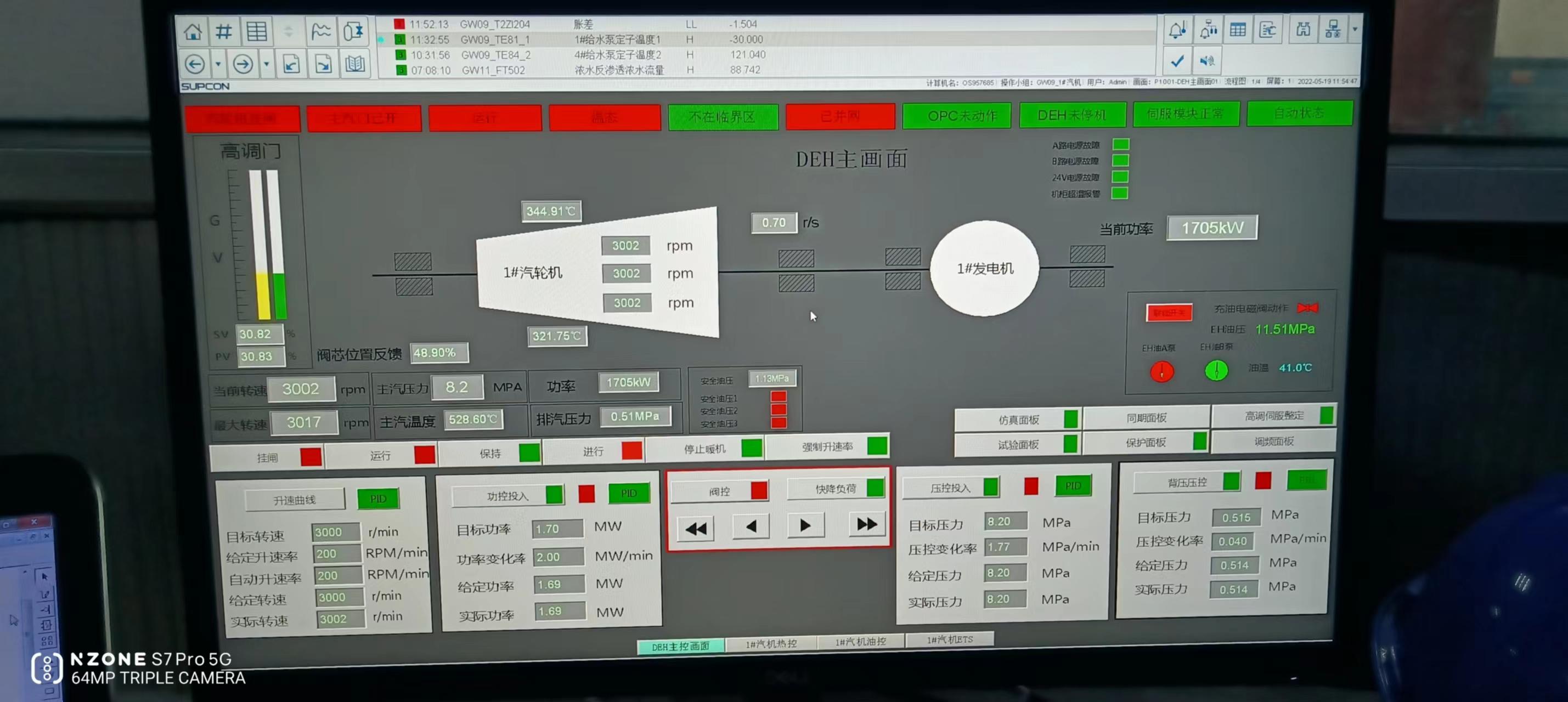This screenshot has width=1568, height=702.
Task: Mute alarm sound speaker icon
Action: tap(1206, 61)
